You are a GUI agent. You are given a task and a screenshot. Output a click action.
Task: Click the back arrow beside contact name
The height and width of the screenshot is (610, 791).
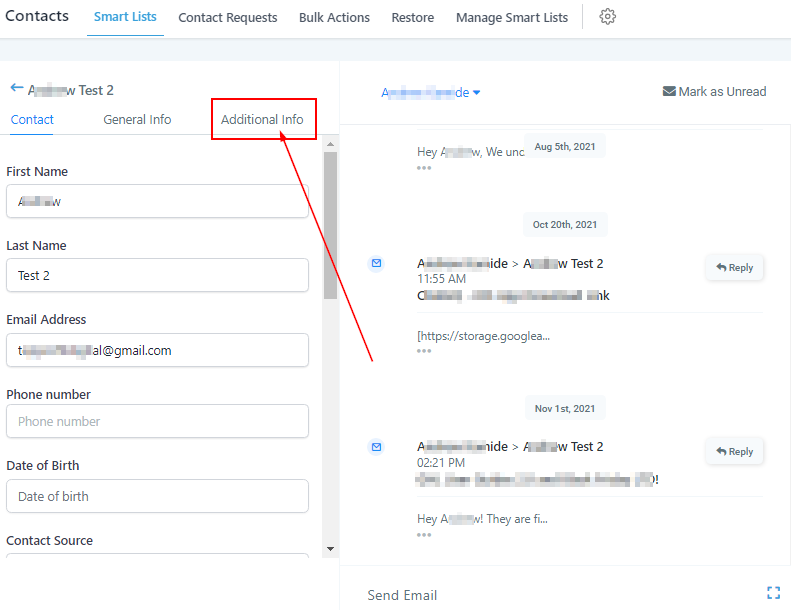(16, 89)
